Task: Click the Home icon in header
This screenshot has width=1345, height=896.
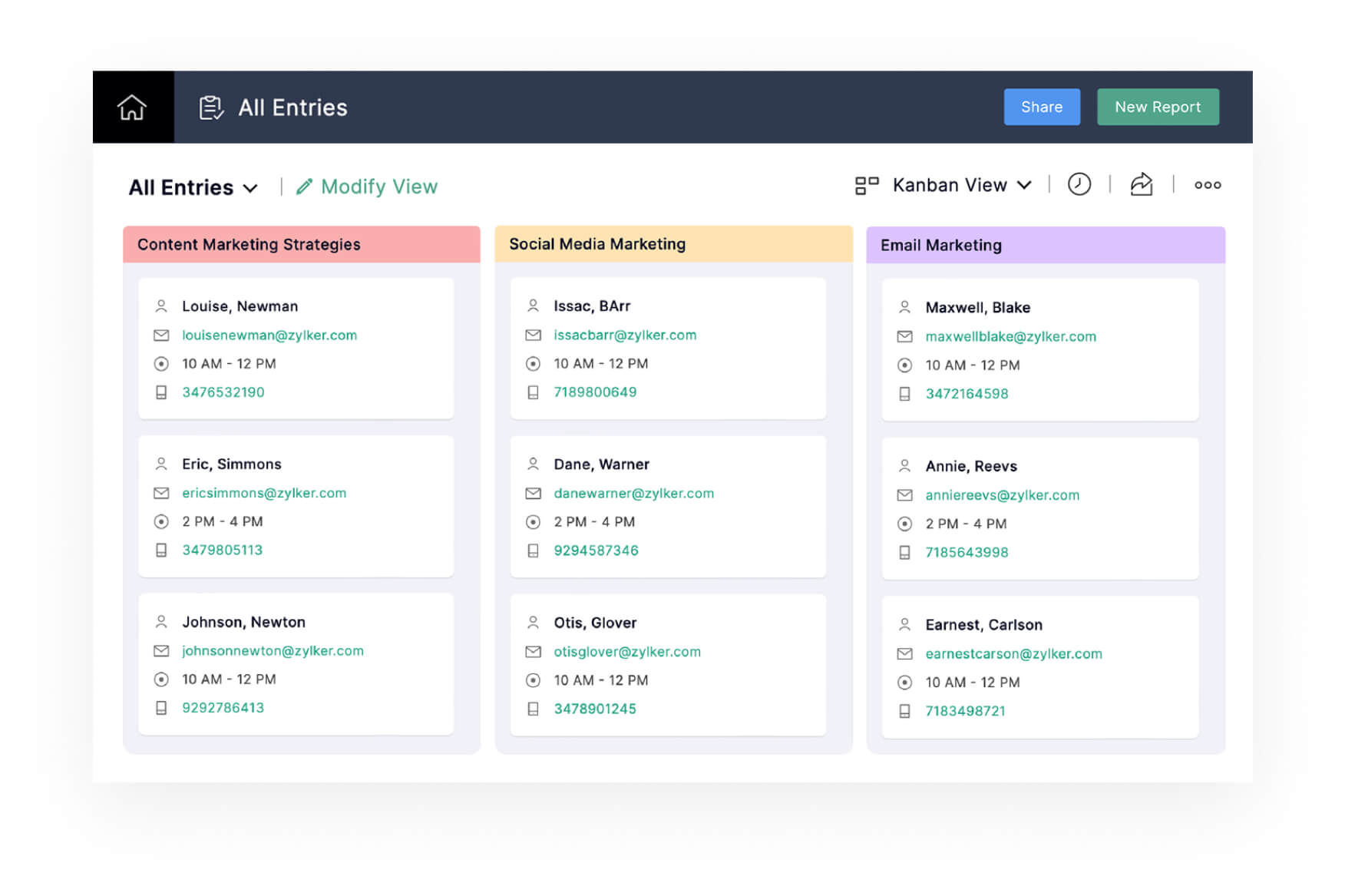Action: click(x=132, y=107)
